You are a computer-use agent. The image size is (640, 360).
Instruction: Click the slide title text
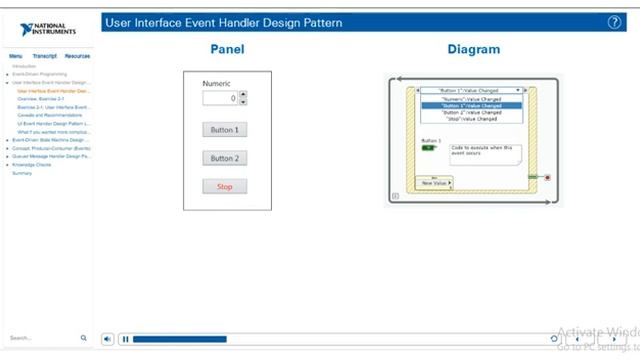pyautogui.click(x=224, y=23)
